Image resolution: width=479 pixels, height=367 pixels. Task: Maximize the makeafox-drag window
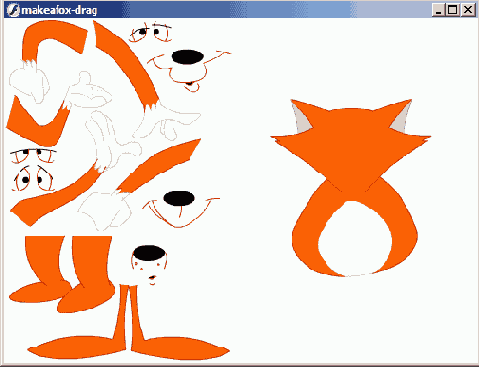coord(453,10)
